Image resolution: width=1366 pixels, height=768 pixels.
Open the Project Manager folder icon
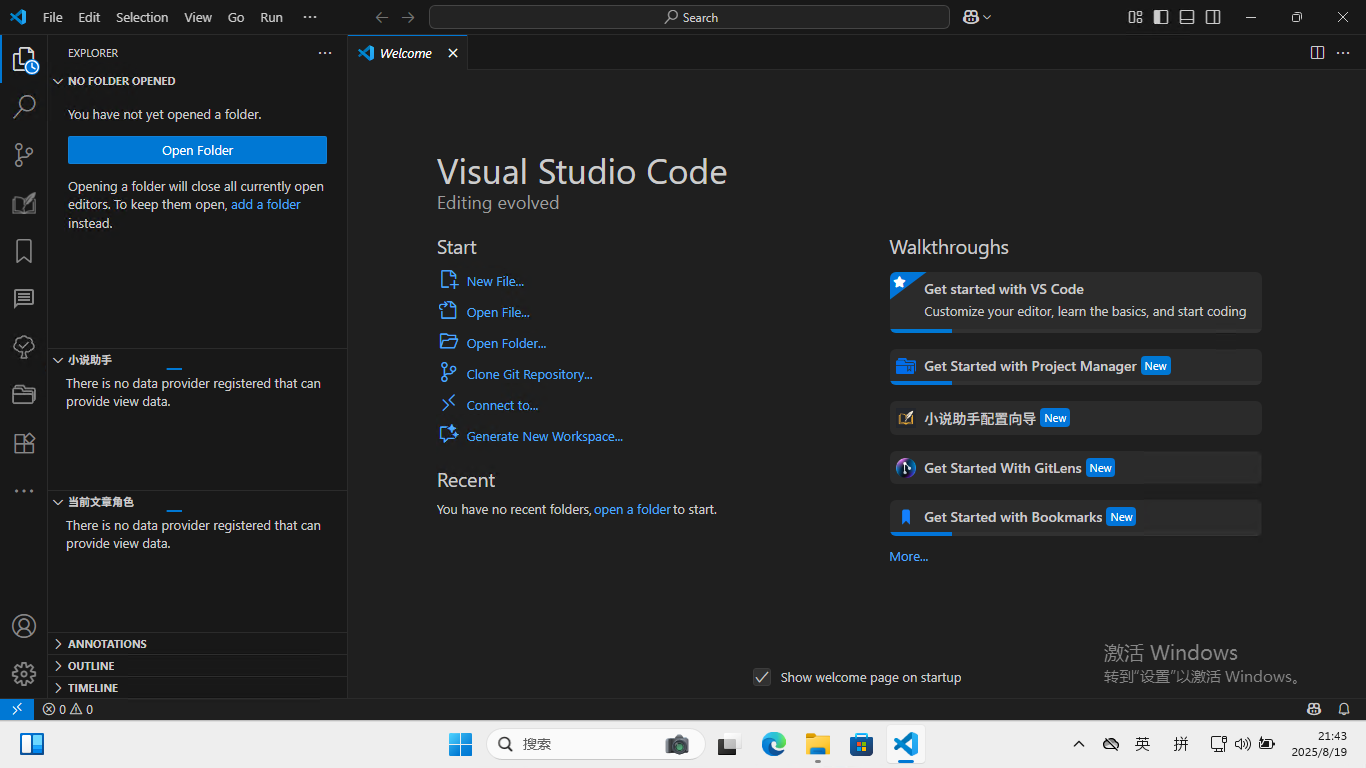point(24,395)
